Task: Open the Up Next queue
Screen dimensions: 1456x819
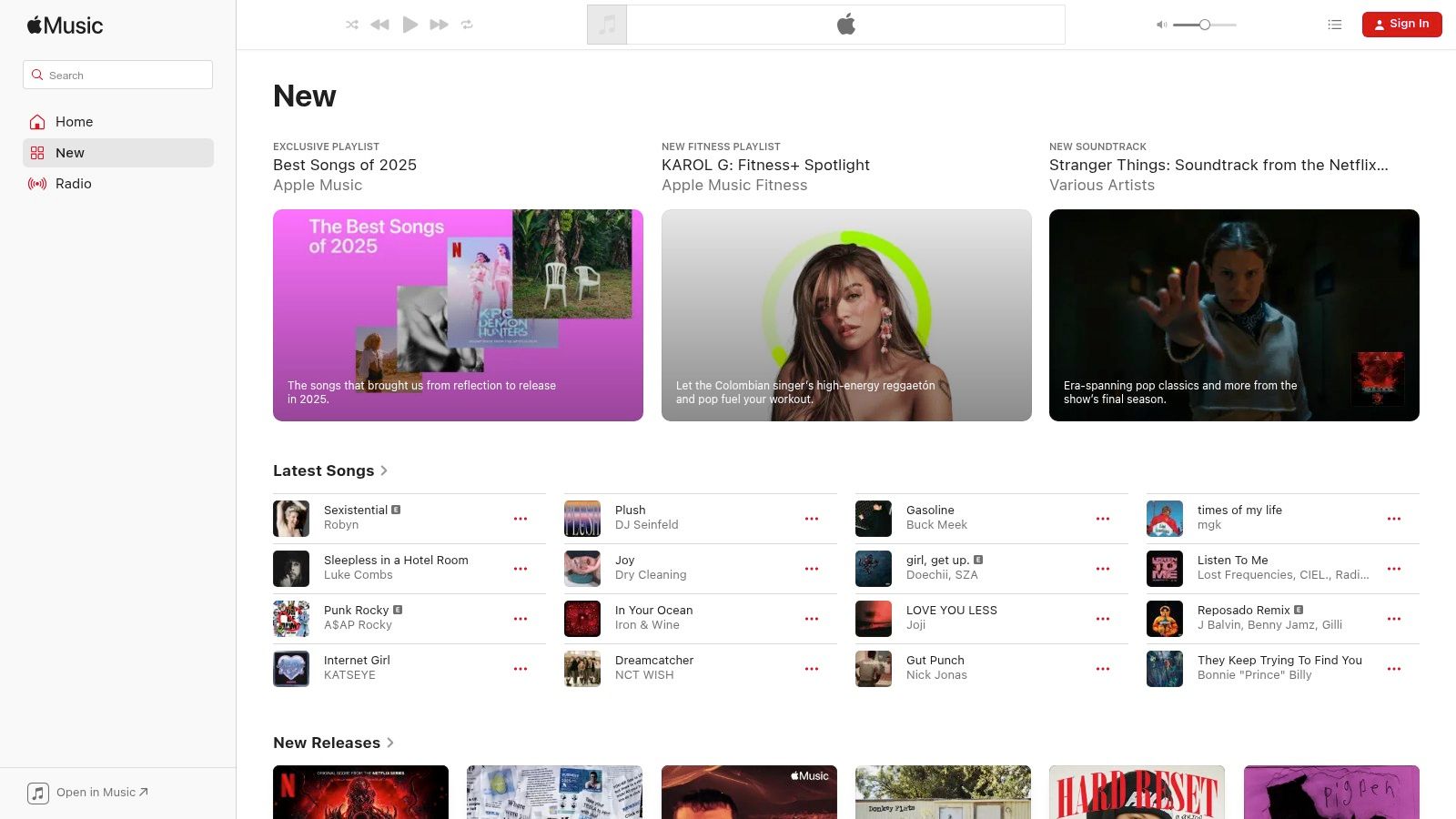Action: tap(1334, 25)
